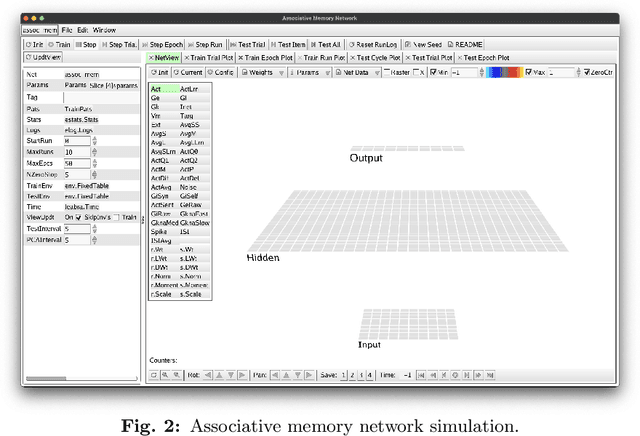Click the NetView Config button
The image size is (640, 436).
pos(220,72)
